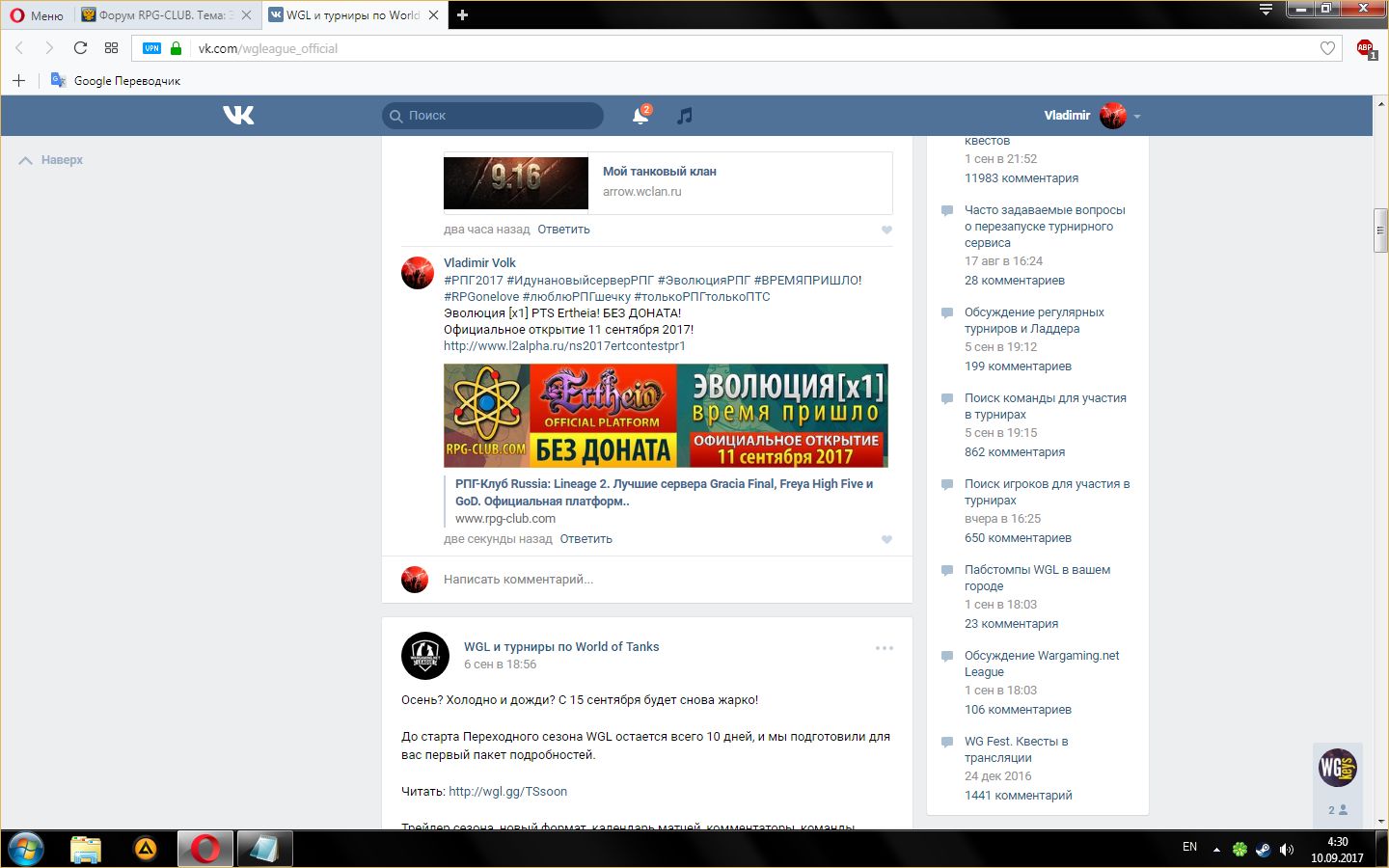Close the Форум RPG-CLUB tab
This screenshot has height=868, width=1389.
pos(246,14)
